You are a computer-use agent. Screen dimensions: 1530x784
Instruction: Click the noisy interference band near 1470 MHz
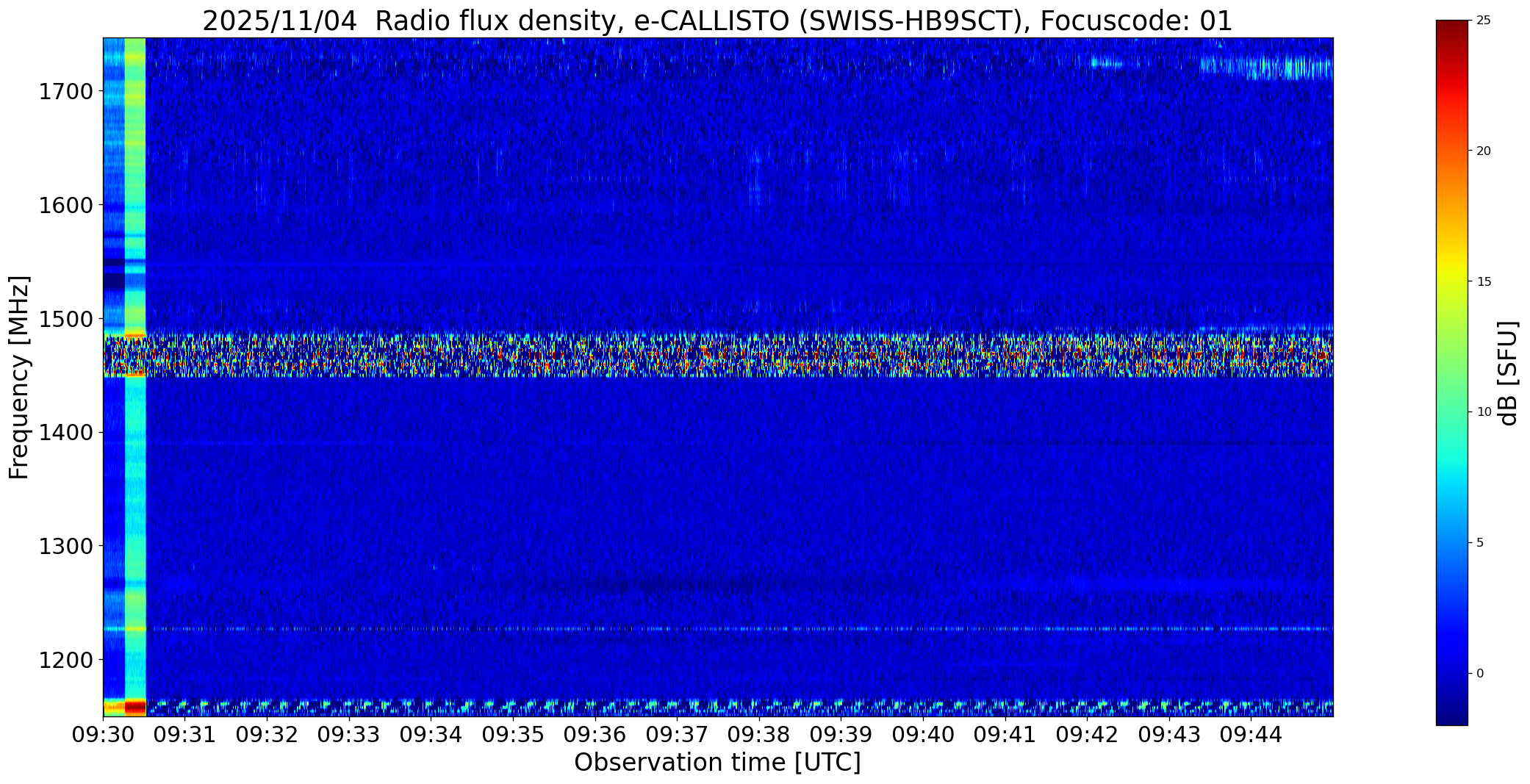[718, 355]
